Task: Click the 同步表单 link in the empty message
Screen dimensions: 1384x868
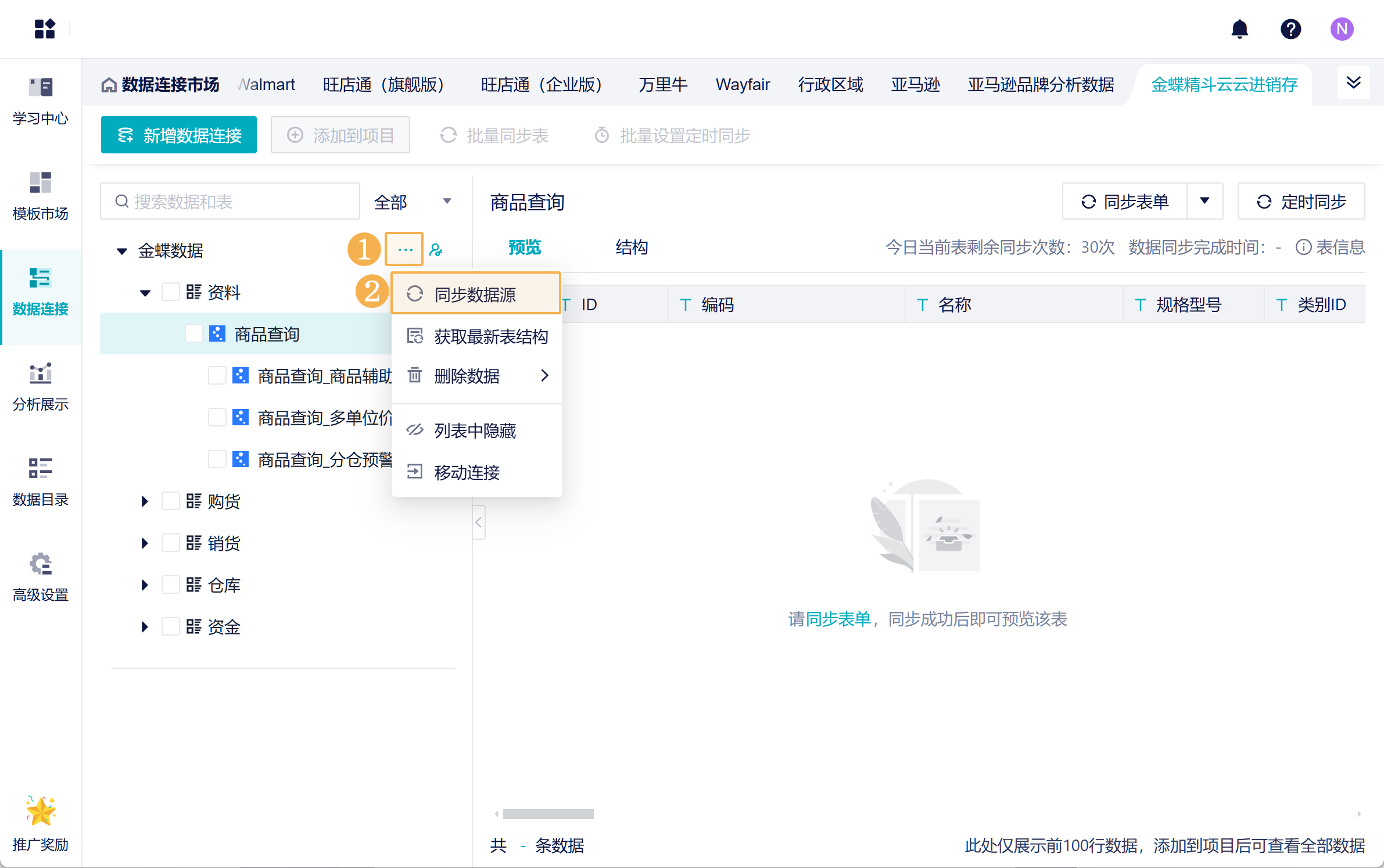Action: (x=838, y=619)
